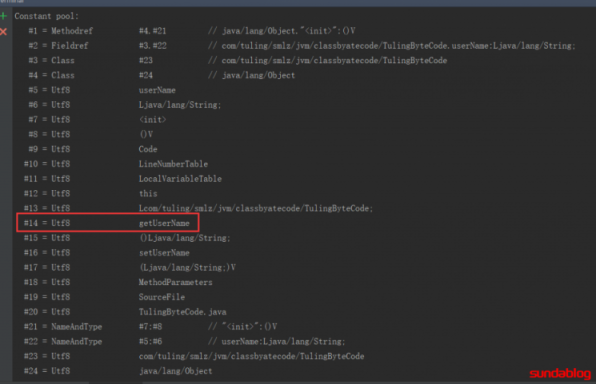The height and width of the screenshot is (384, 596).
Task: Click '()Ljava/lang/String;' on line #15
Action: 185,238
